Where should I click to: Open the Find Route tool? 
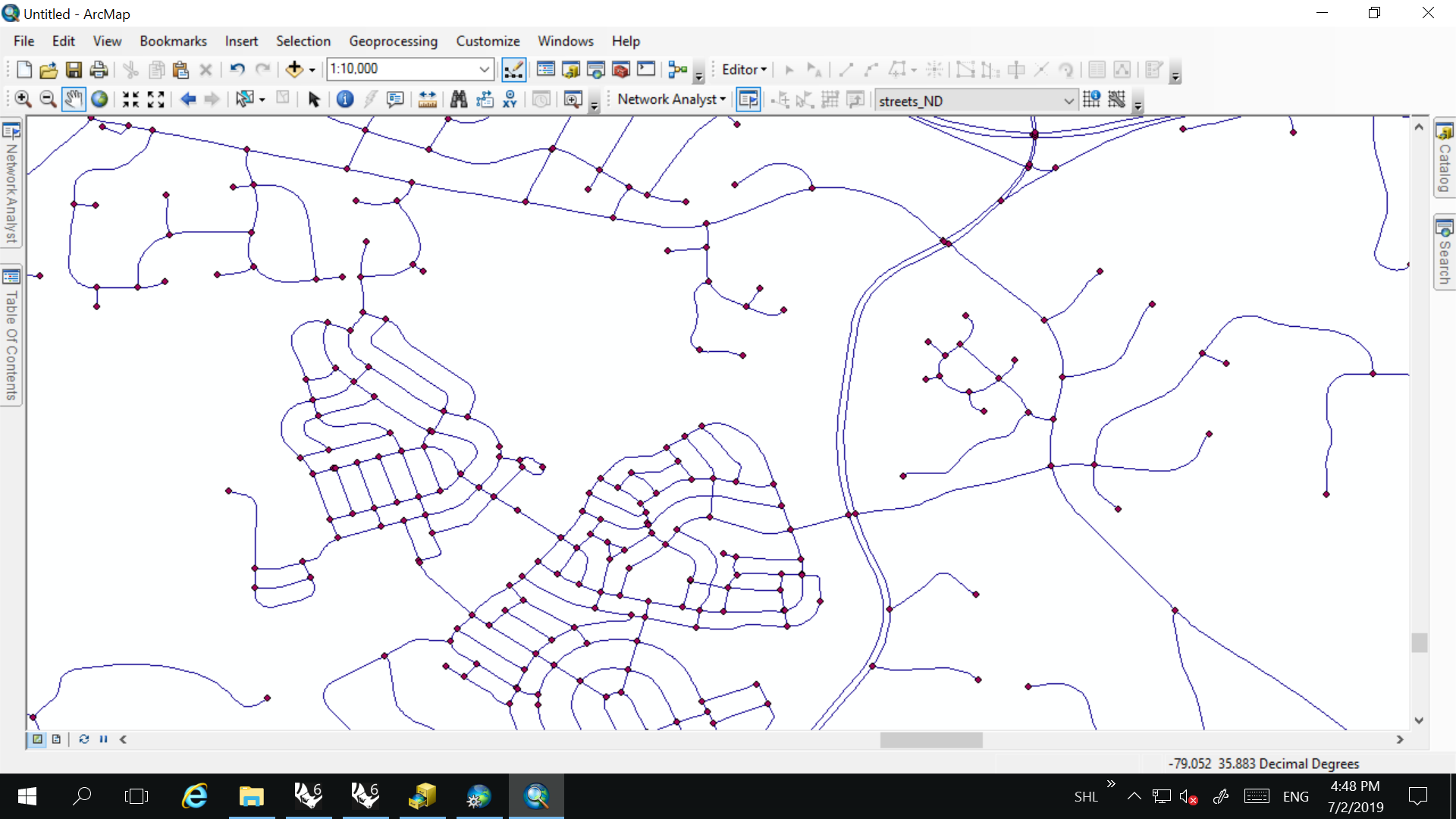coord(485,99)
